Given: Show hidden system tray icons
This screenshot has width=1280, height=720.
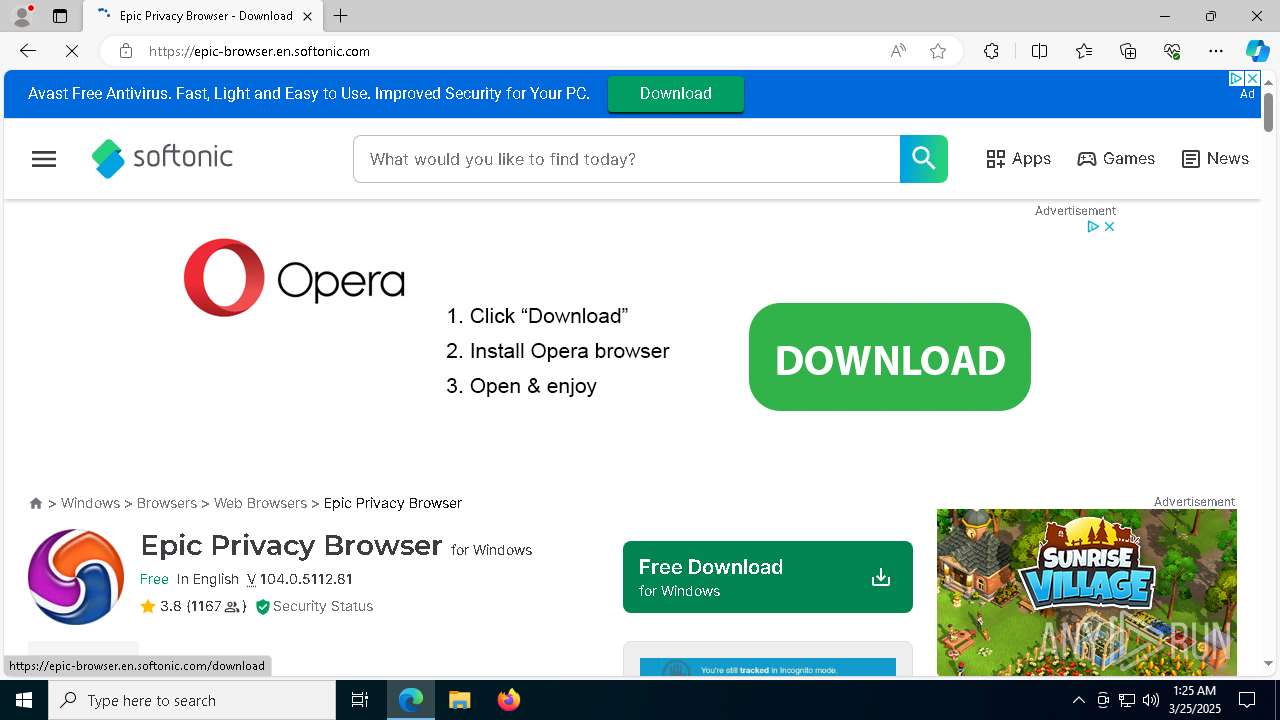Looking at the screenshot, I should (x=1078, y=700).
